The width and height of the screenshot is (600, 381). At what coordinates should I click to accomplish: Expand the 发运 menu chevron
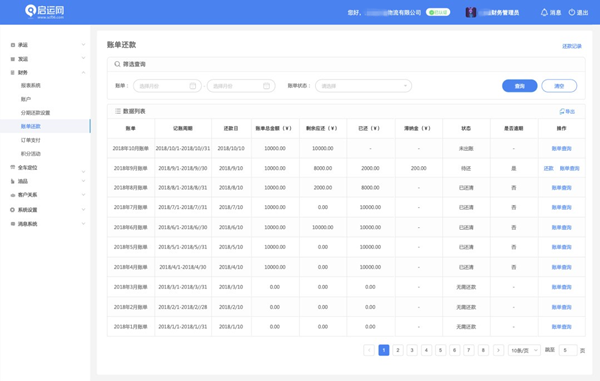tap(83, 58)
